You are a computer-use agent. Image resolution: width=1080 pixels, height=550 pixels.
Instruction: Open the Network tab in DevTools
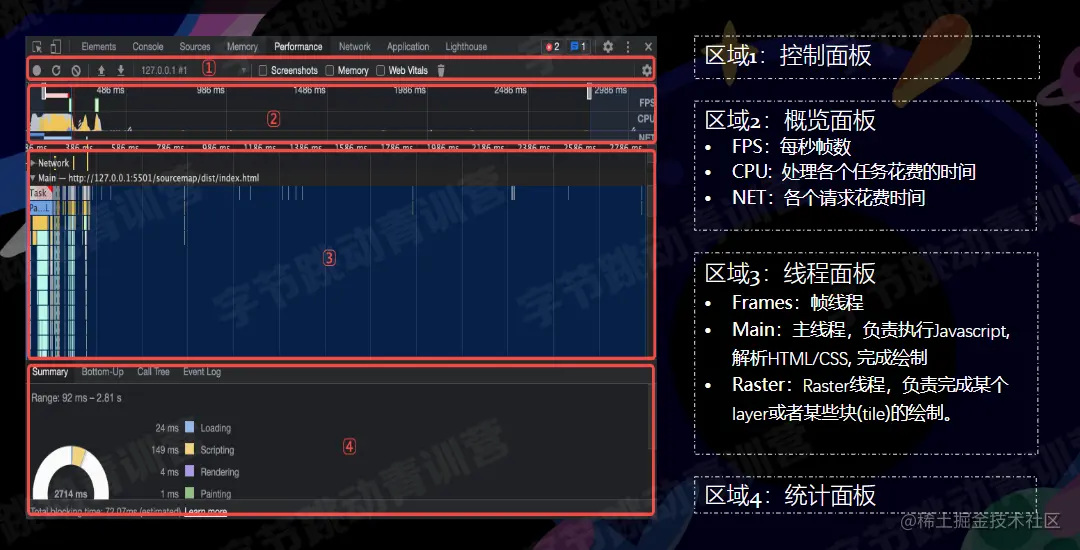pyautogui.click(x=355, y=47)
